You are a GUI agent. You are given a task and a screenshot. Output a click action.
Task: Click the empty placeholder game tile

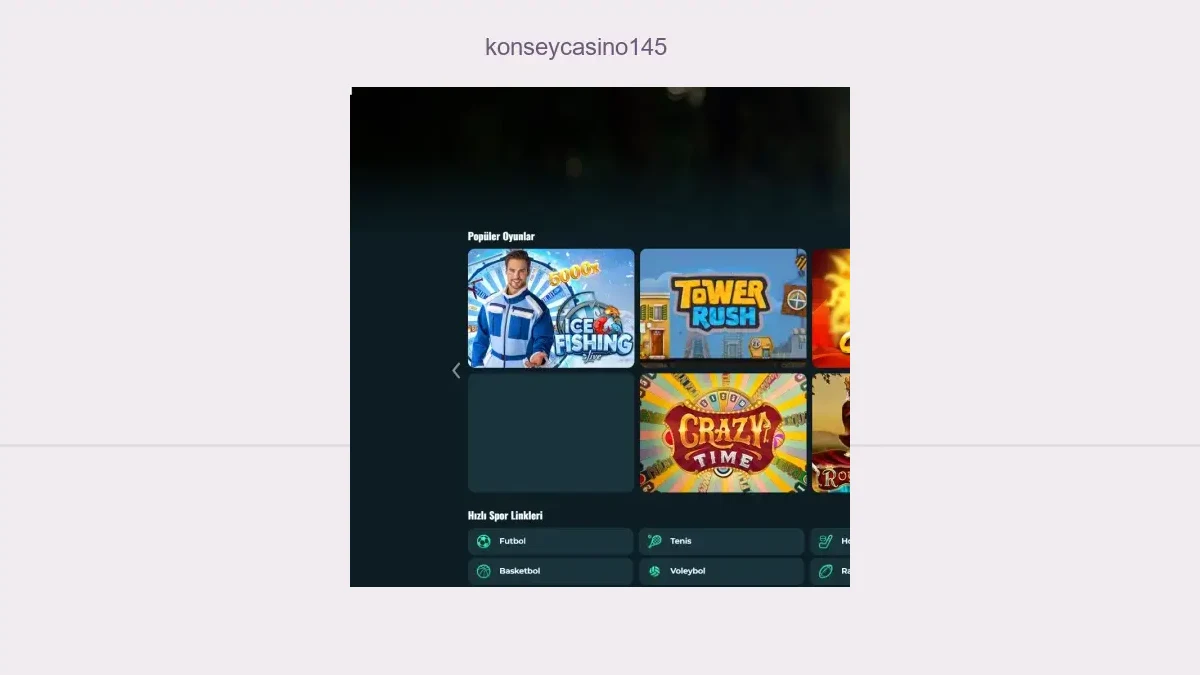coord(551,433)
